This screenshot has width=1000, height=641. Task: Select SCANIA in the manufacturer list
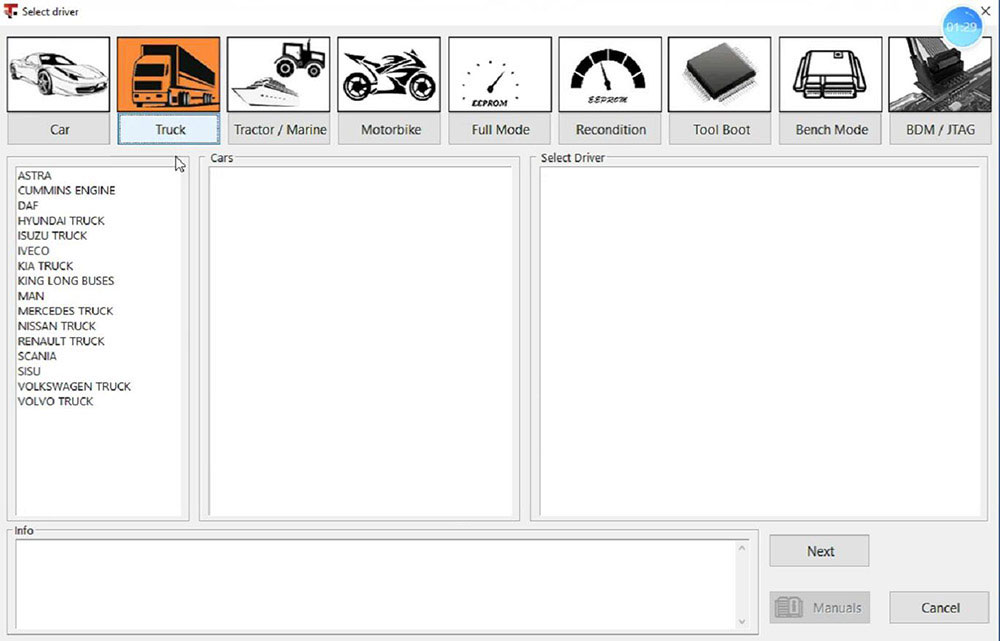point(37,356)
